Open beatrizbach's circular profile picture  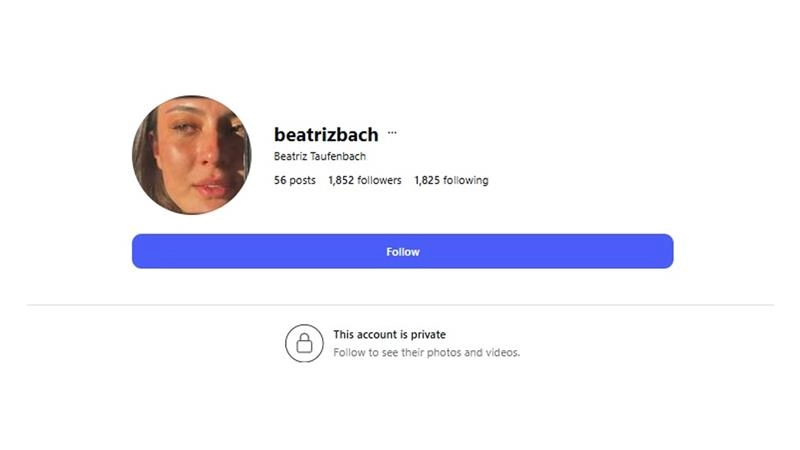tap(192, 155)
